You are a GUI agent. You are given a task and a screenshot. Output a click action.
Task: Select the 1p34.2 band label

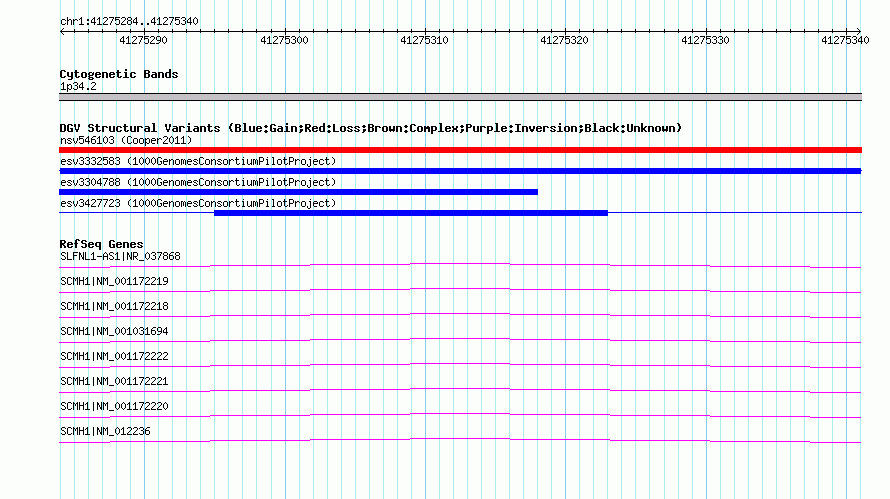(78, 86)
